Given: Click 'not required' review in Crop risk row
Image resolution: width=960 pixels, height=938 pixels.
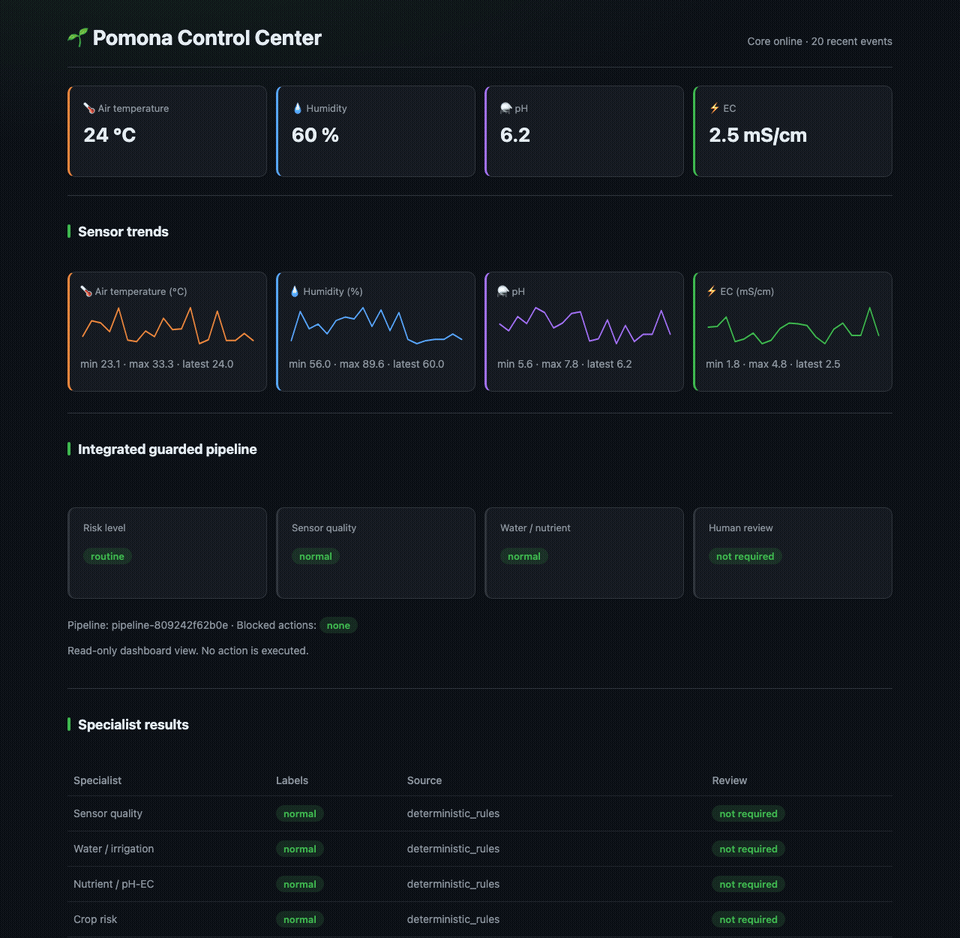Looking at the screenshot, I should click(748, 920).
